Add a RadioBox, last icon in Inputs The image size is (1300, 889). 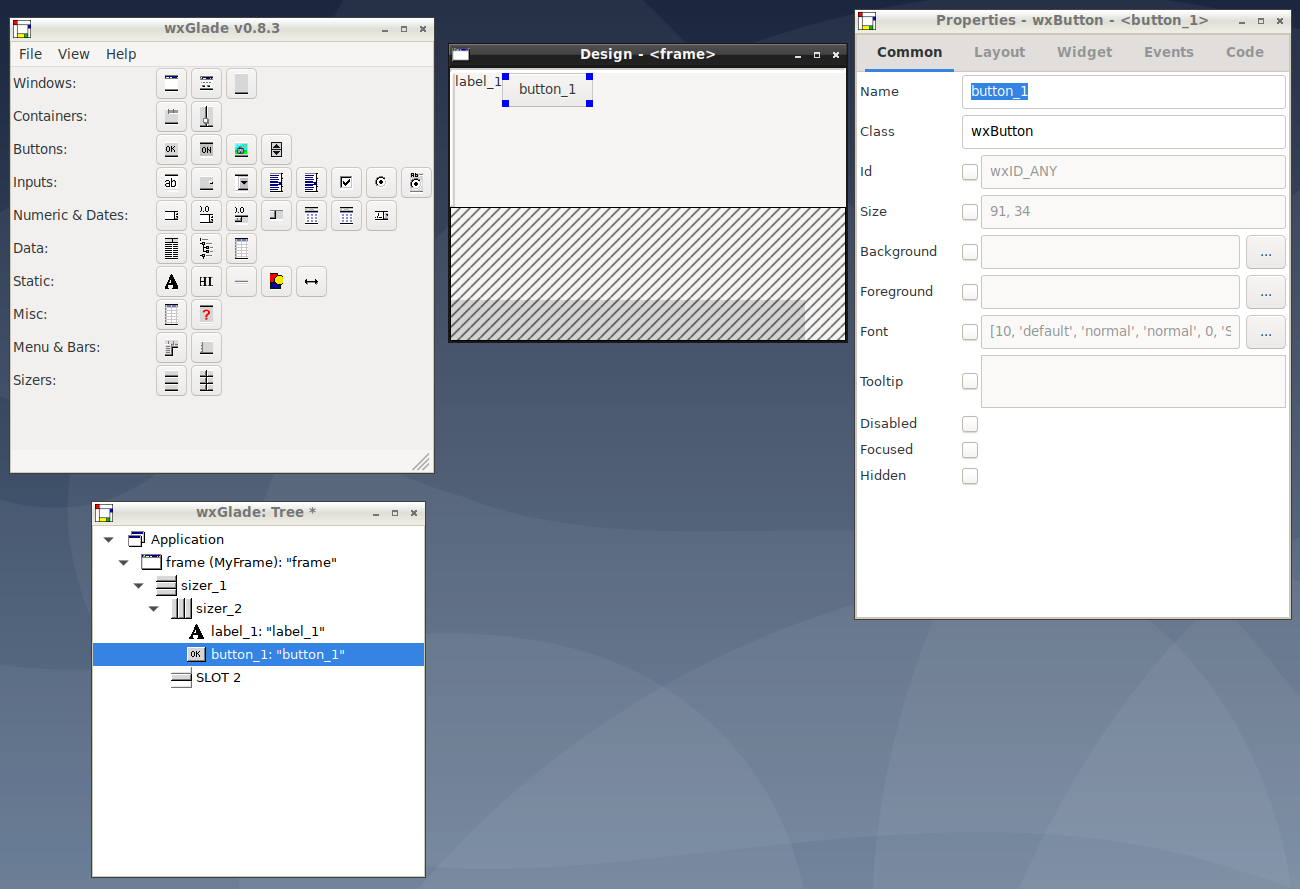(417, 183)
